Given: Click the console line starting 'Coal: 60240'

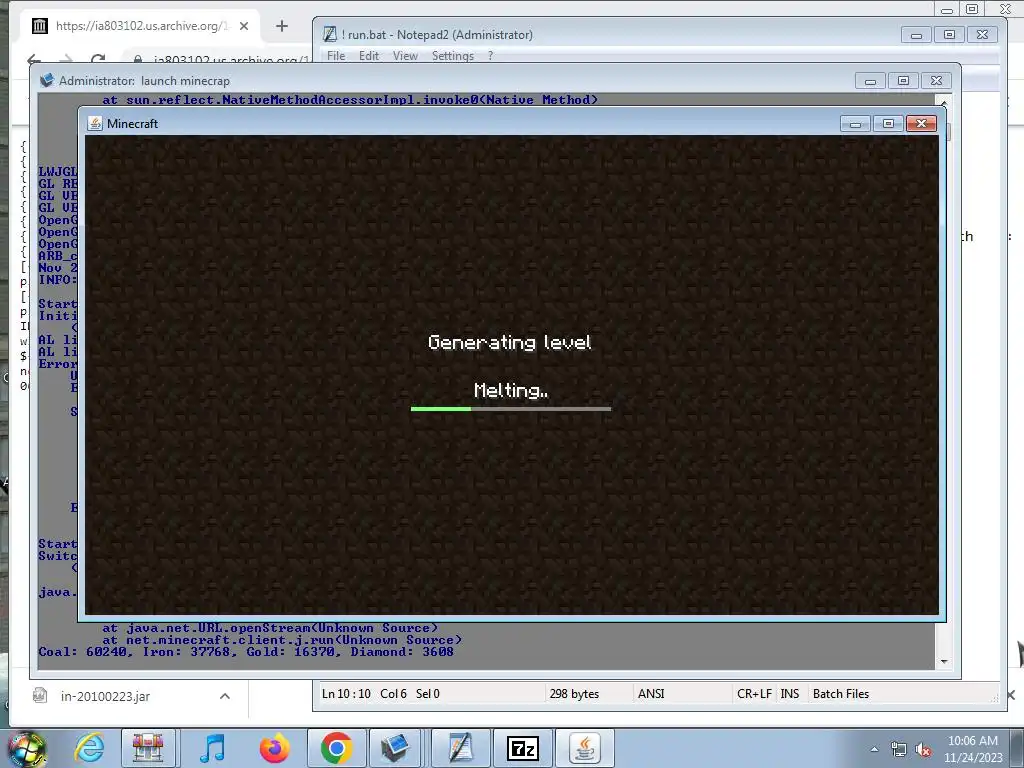Looking at the screenshot, I should coord(246,652).
